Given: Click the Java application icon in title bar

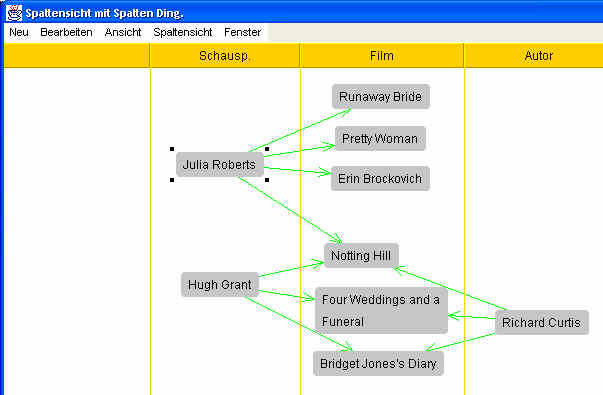Looking at the screenshot, I should pyautogui.click(x=14, y=13).
